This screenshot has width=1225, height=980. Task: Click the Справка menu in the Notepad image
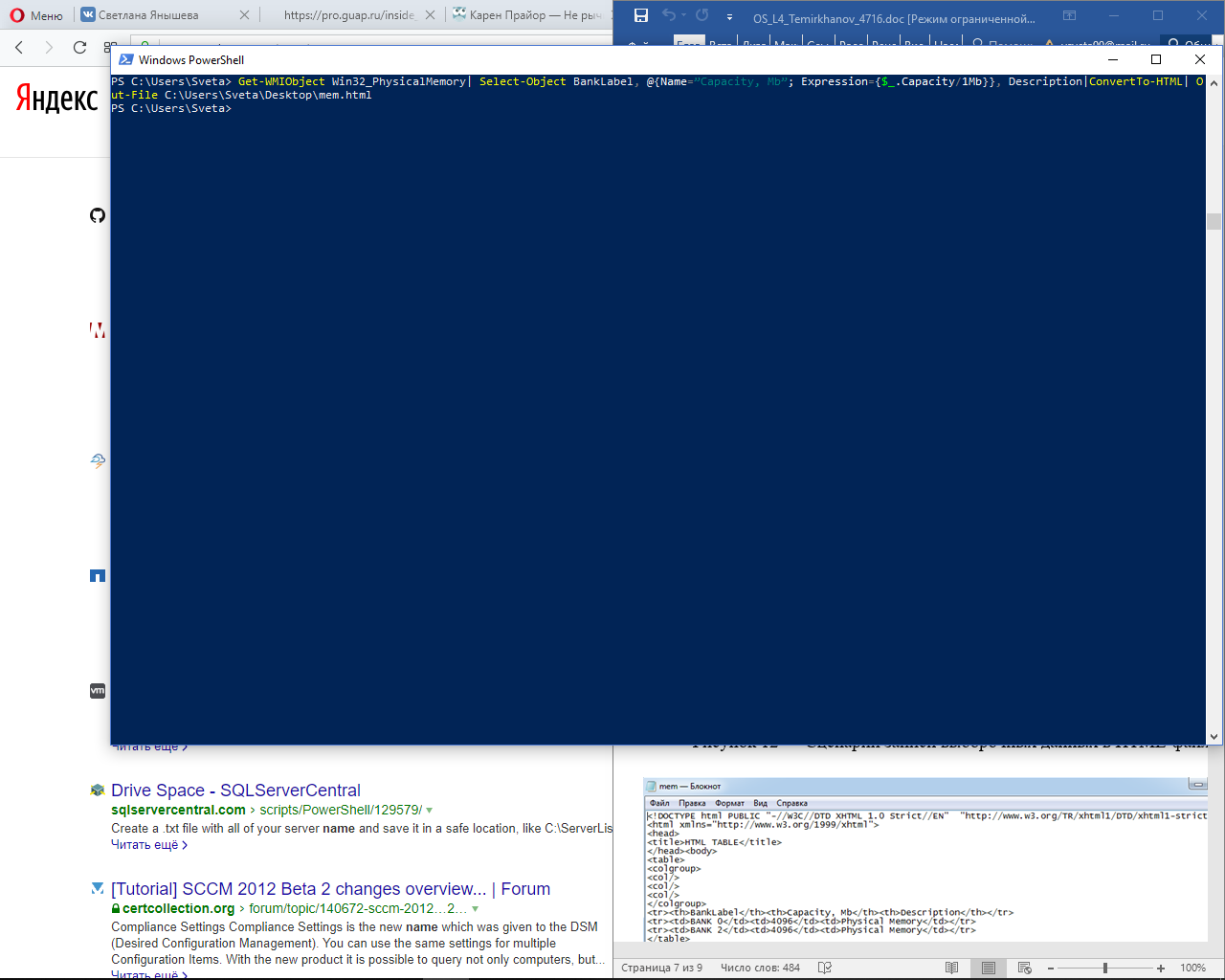(791, 803)
